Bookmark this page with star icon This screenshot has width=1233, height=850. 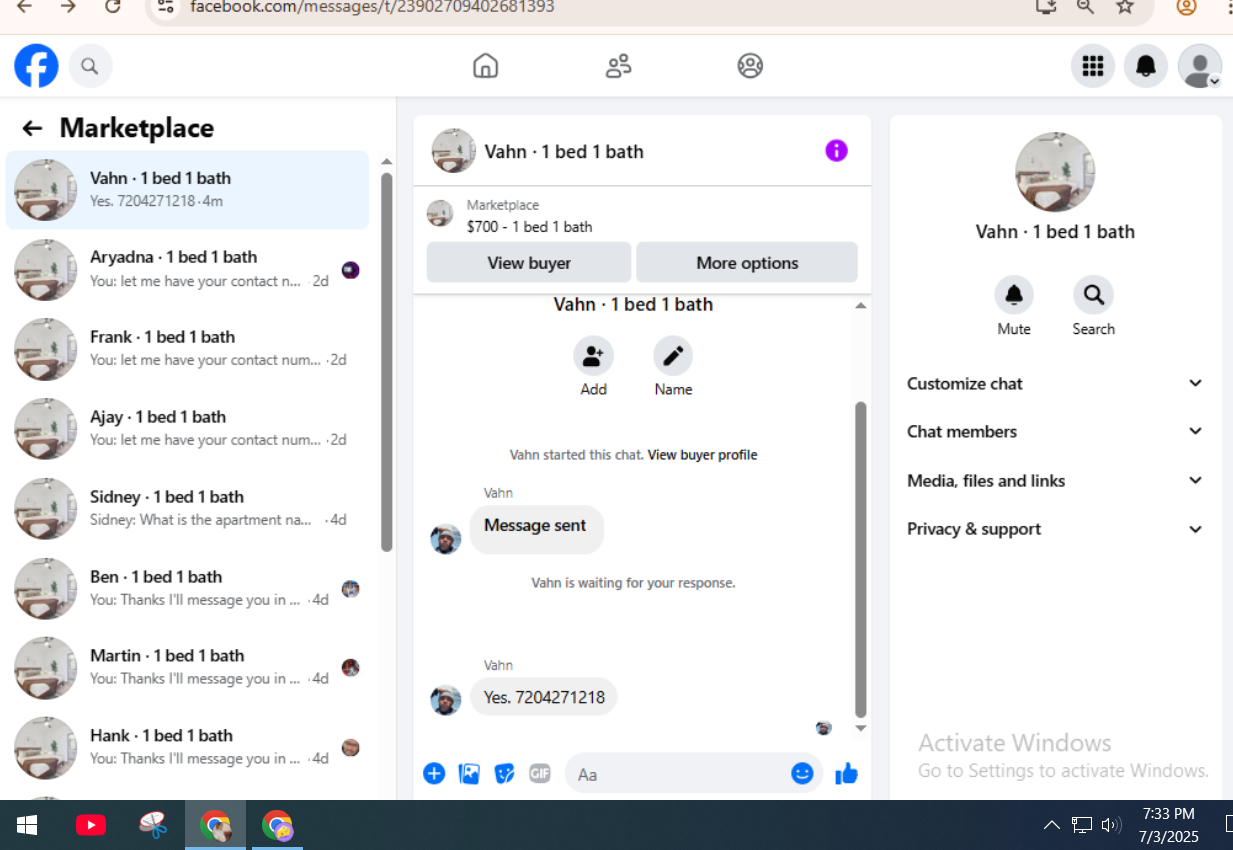pos(1125,7)
